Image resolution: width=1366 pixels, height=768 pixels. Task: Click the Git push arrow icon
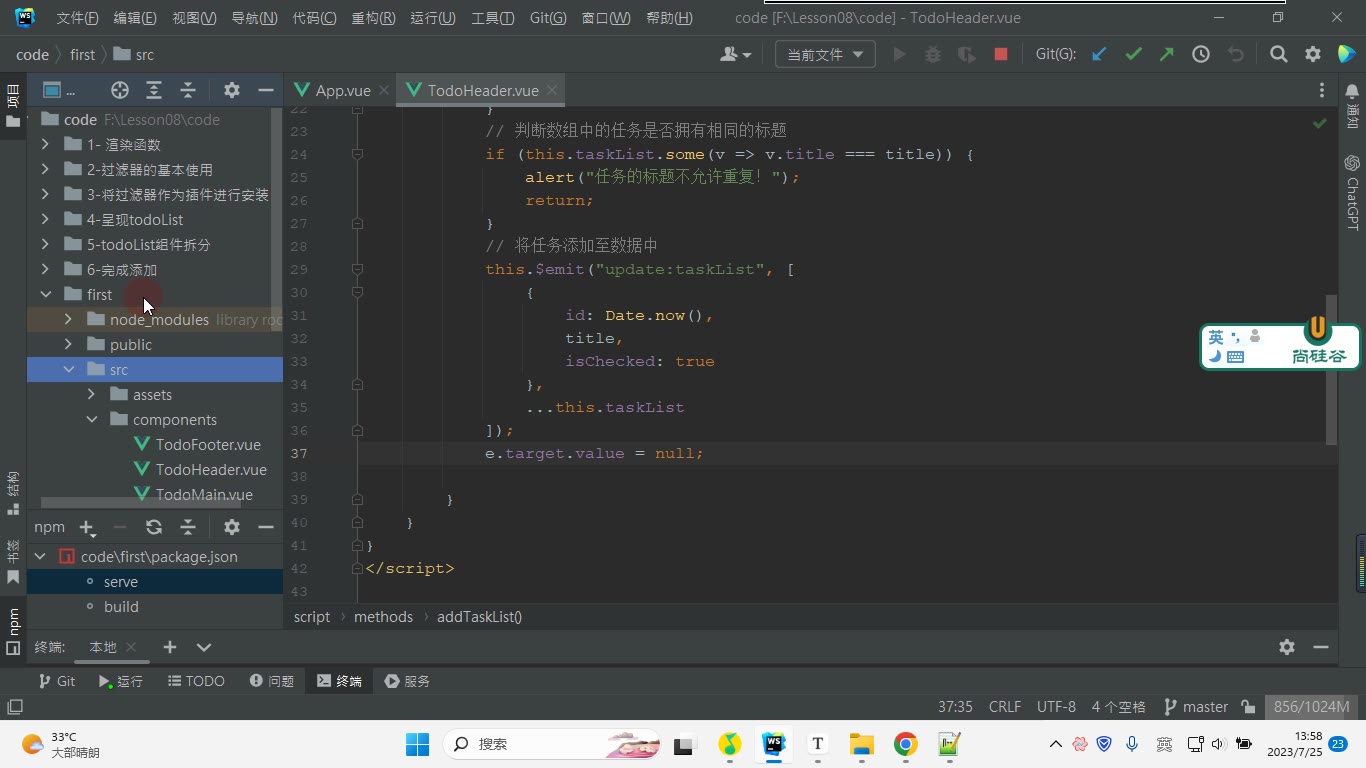(1167, 55)
